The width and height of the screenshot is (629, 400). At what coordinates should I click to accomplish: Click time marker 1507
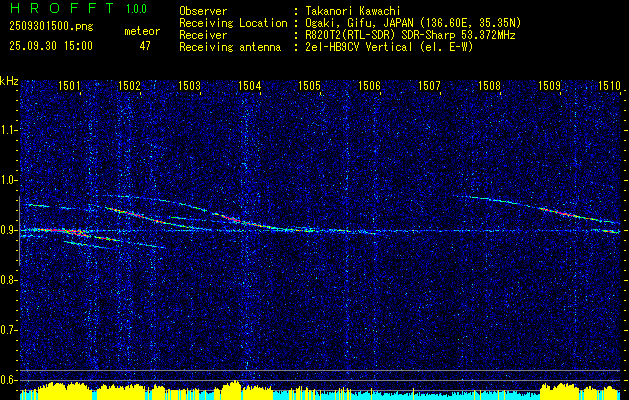coord(429,85)
